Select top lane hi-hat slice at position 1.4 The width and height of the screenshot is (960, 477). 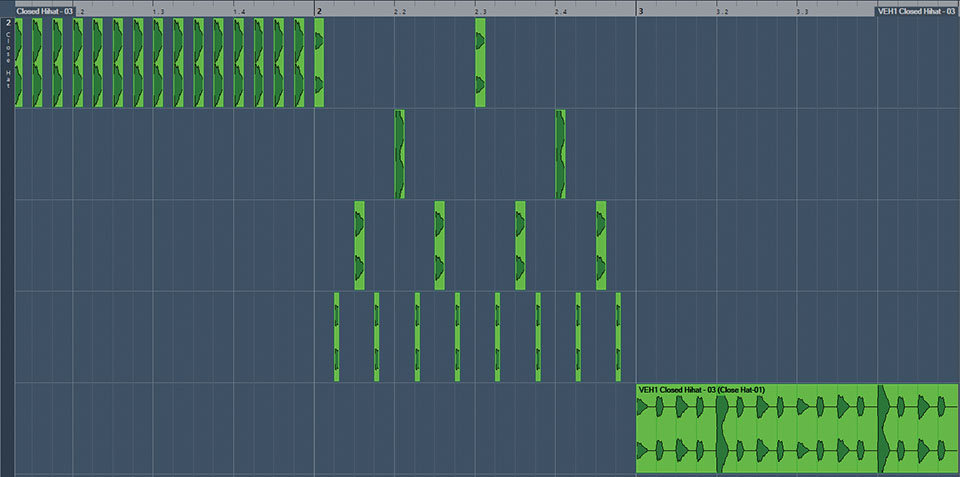click(239, 62)
